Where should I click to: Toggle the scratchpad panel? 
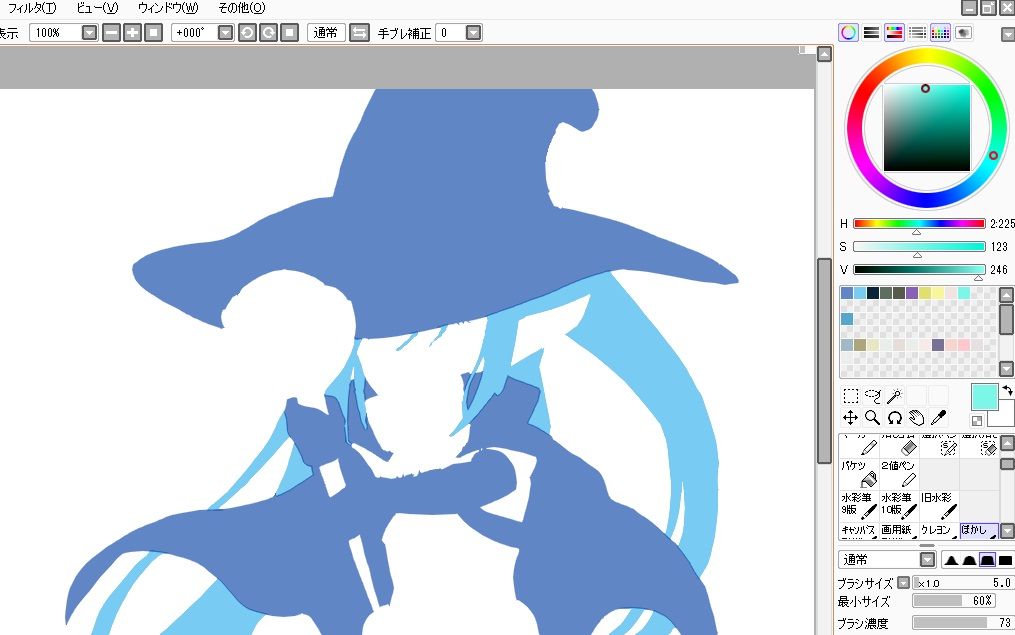point(963,32)
